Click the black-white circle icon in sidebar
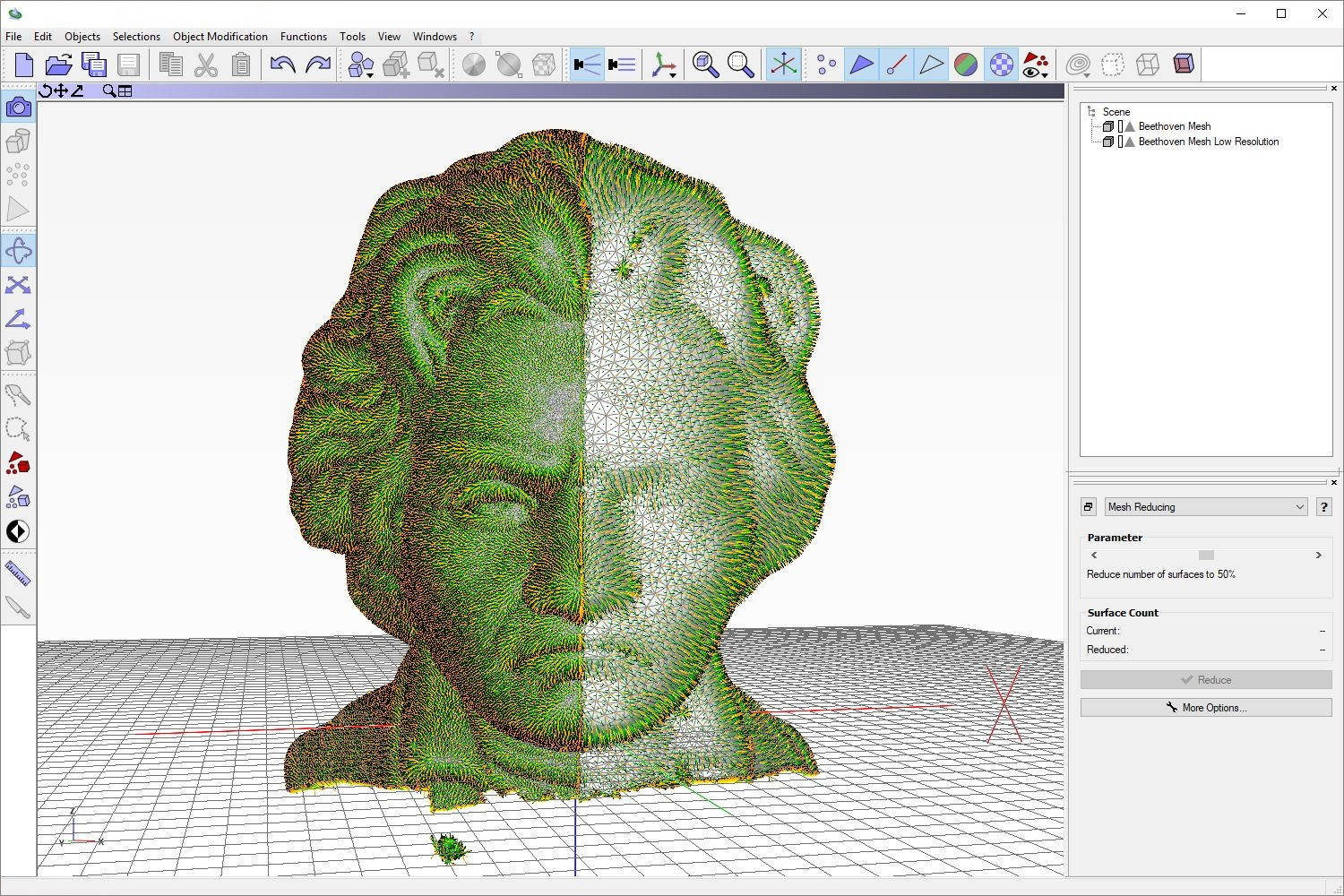Image resolution: width=1344 pixels, height=896 pixels. click(18, 531)
